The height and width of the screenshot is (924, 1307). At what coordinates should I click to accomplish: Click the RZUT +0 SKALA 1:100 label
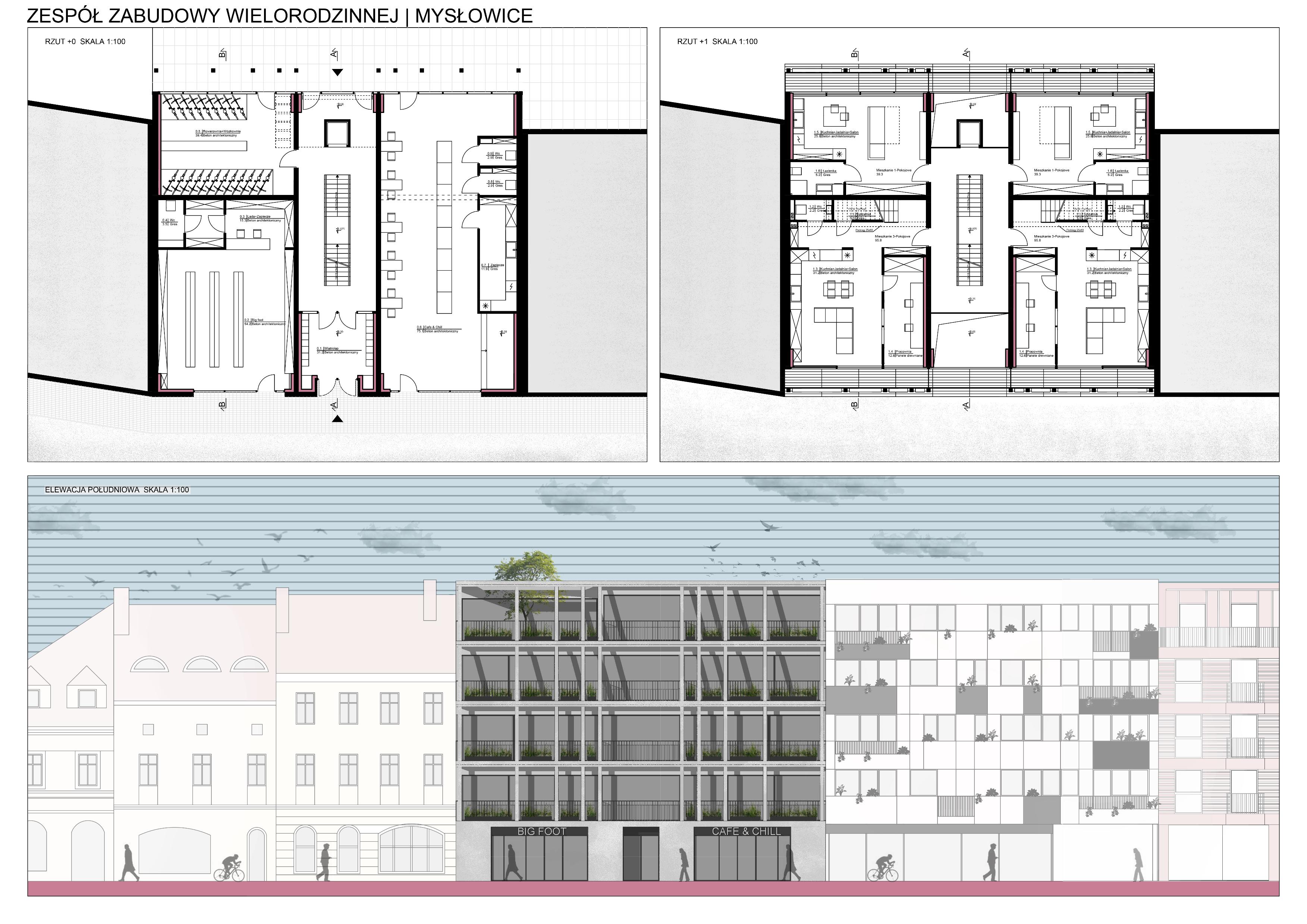click(85, 41)
